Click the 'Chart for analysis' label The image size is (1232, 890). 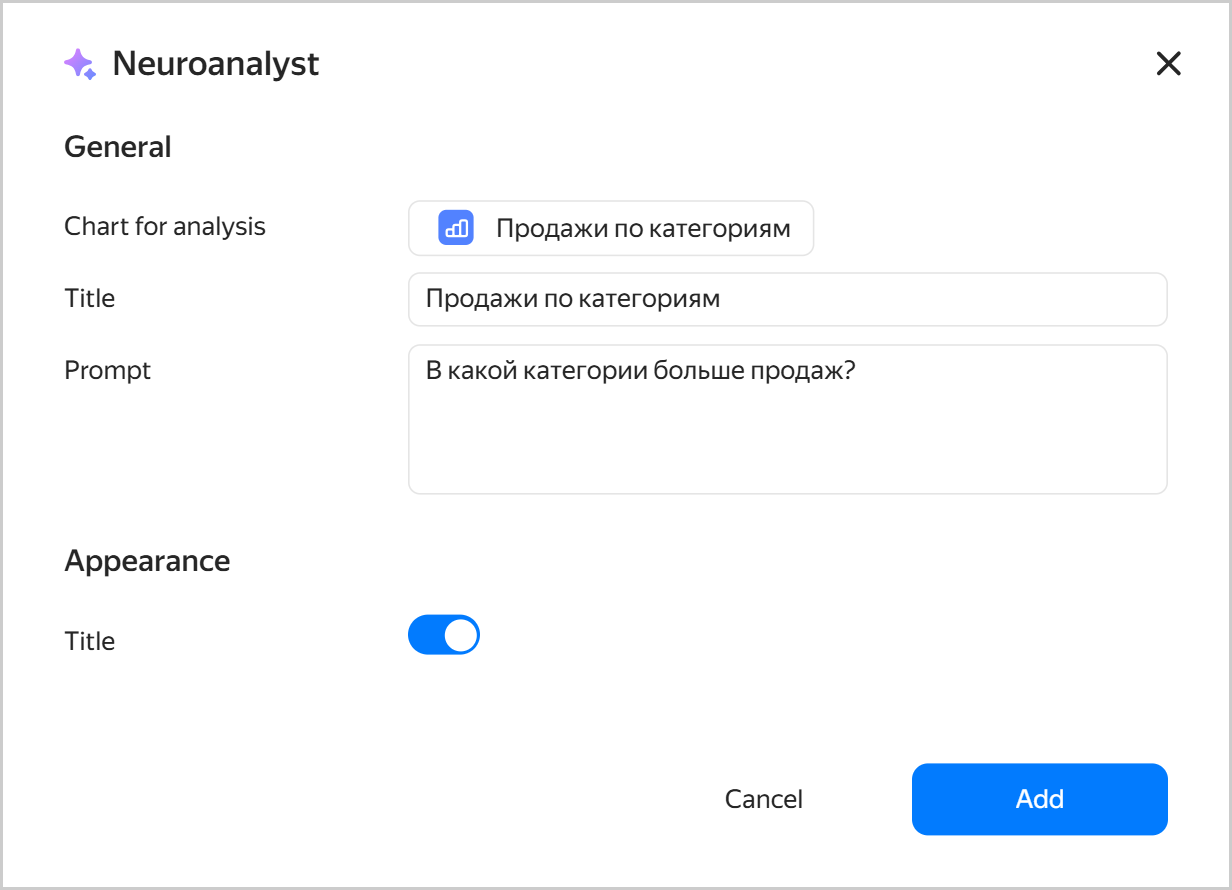(x=165, y=226)
